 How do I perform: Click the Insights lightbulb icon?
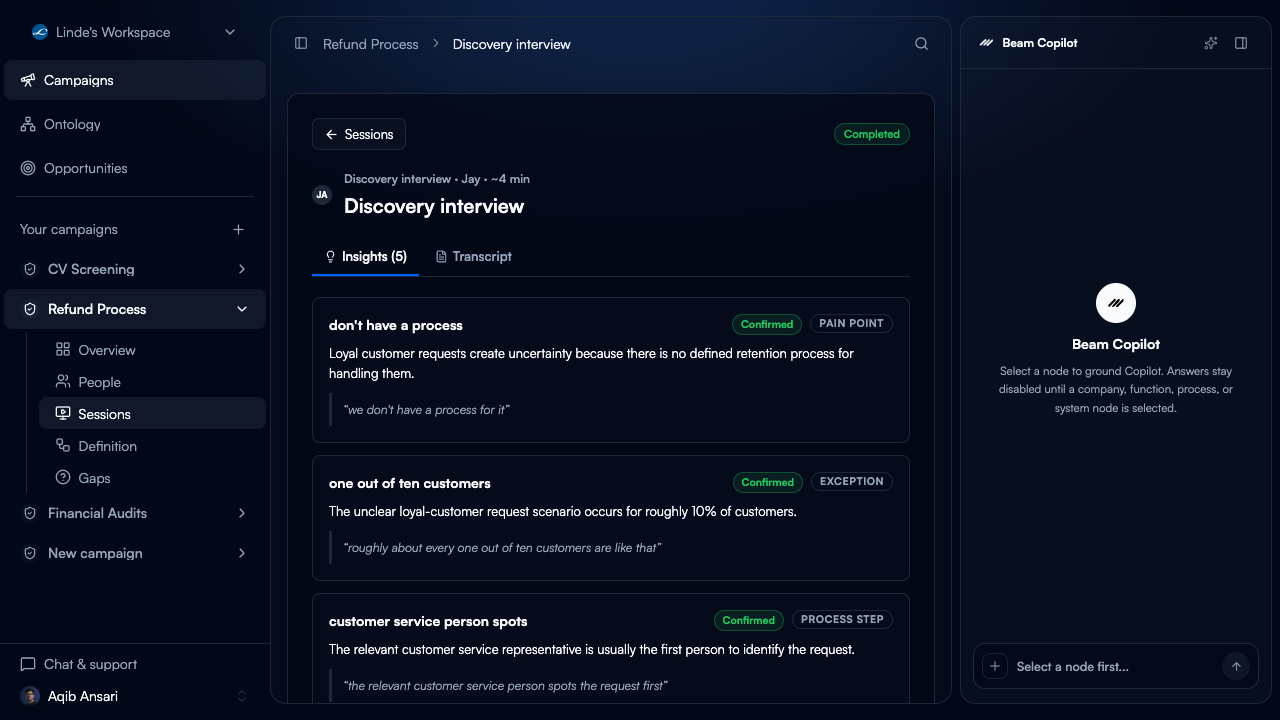(x=330, y=257)
